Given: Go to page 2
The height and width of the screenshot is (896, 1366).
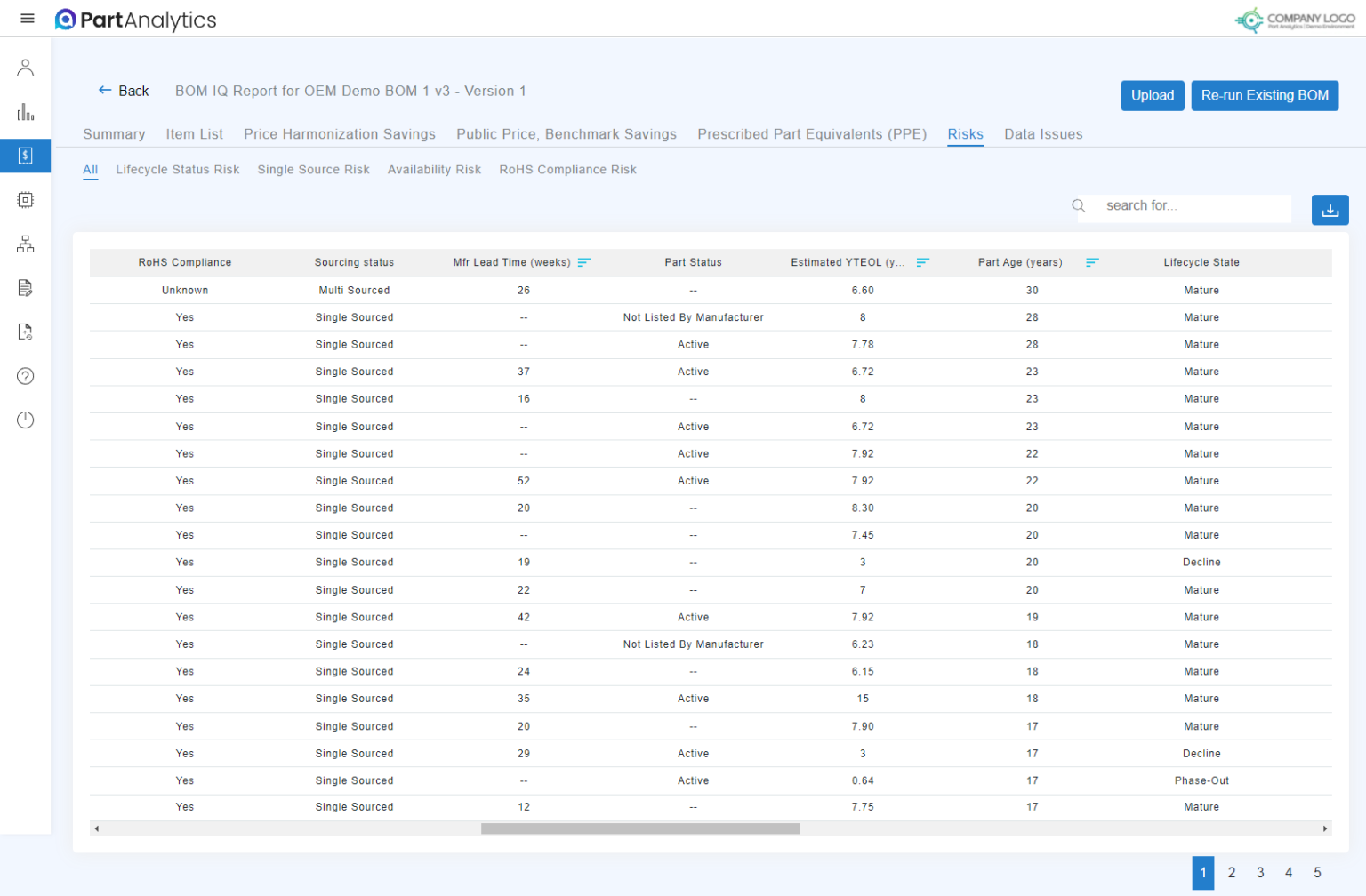Looking at the screenshot, I should click(x=1232, y=873).
